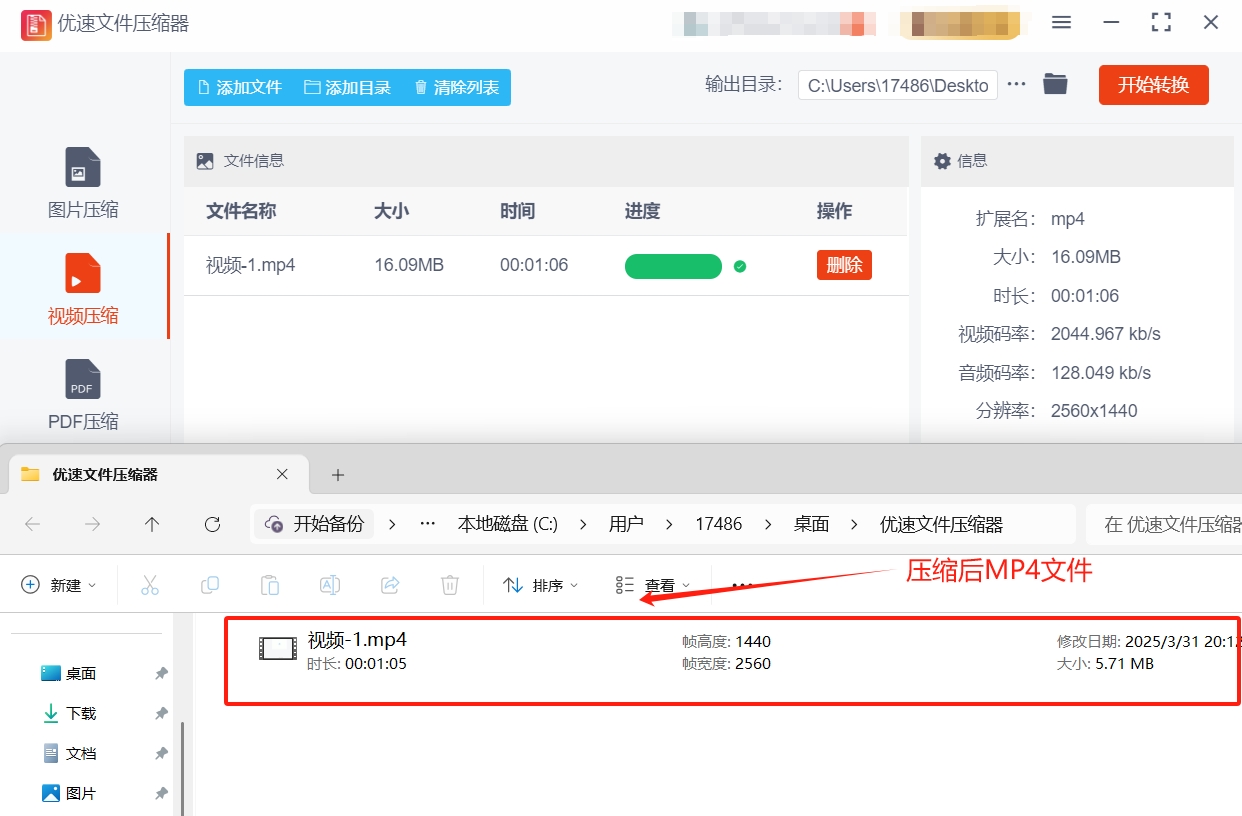The height and width of the screenshot is (816, 1242).
Task: Click 17486 breadcrumb in address bar
Action: click(719, 524)
